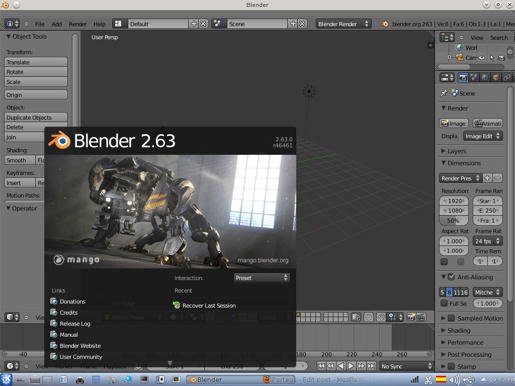This screenshot has height=386, width=515.
Task: Click the OpenGL render animation icon in viewport header
Action: [421, 317]
